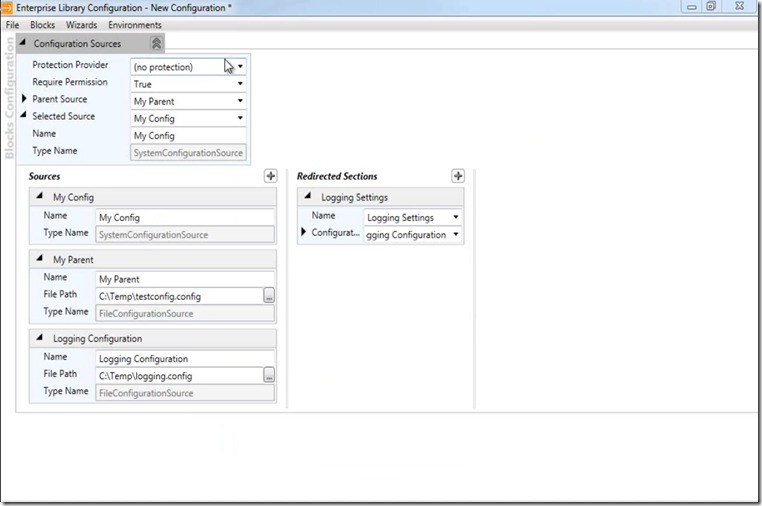
Task: Close the Enterprise Library window
Action: coord(740,6)
